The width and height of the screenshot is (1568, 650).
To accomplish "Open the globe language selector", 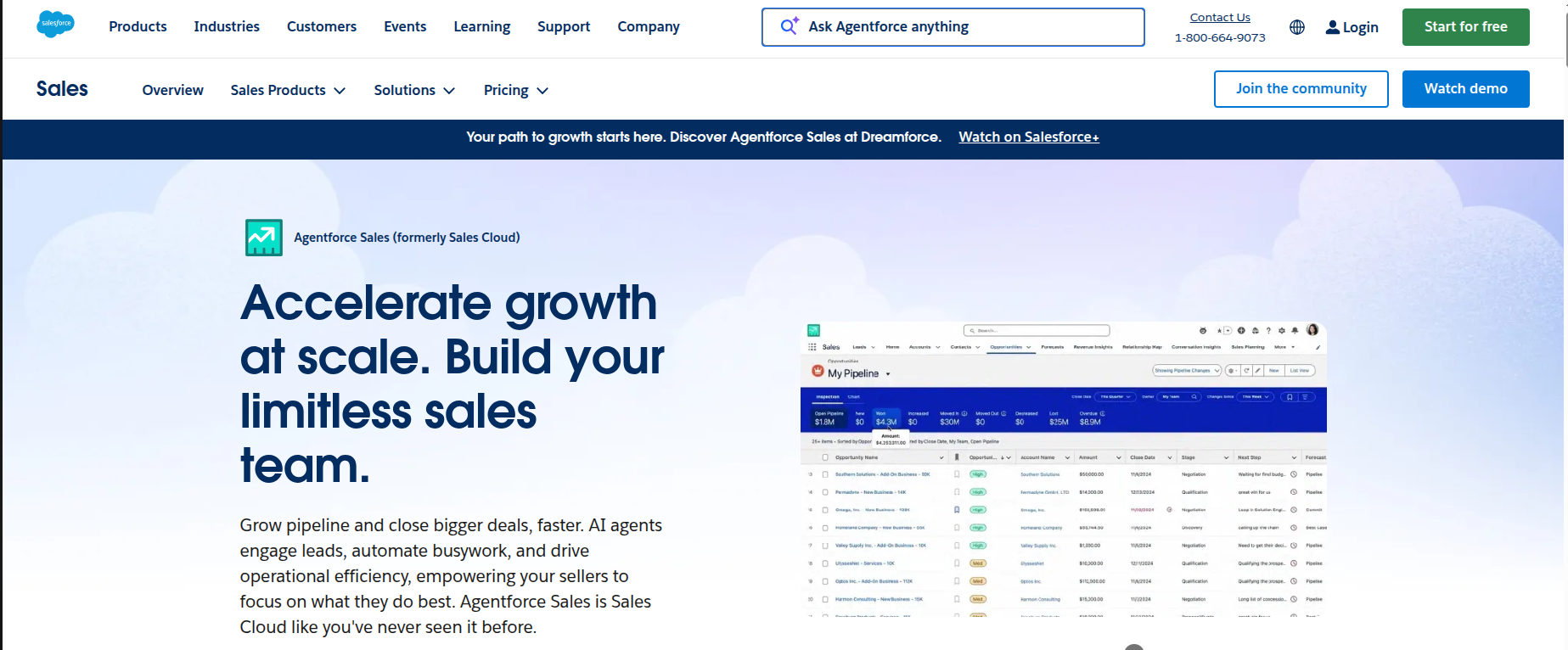I will (1297, 27).
